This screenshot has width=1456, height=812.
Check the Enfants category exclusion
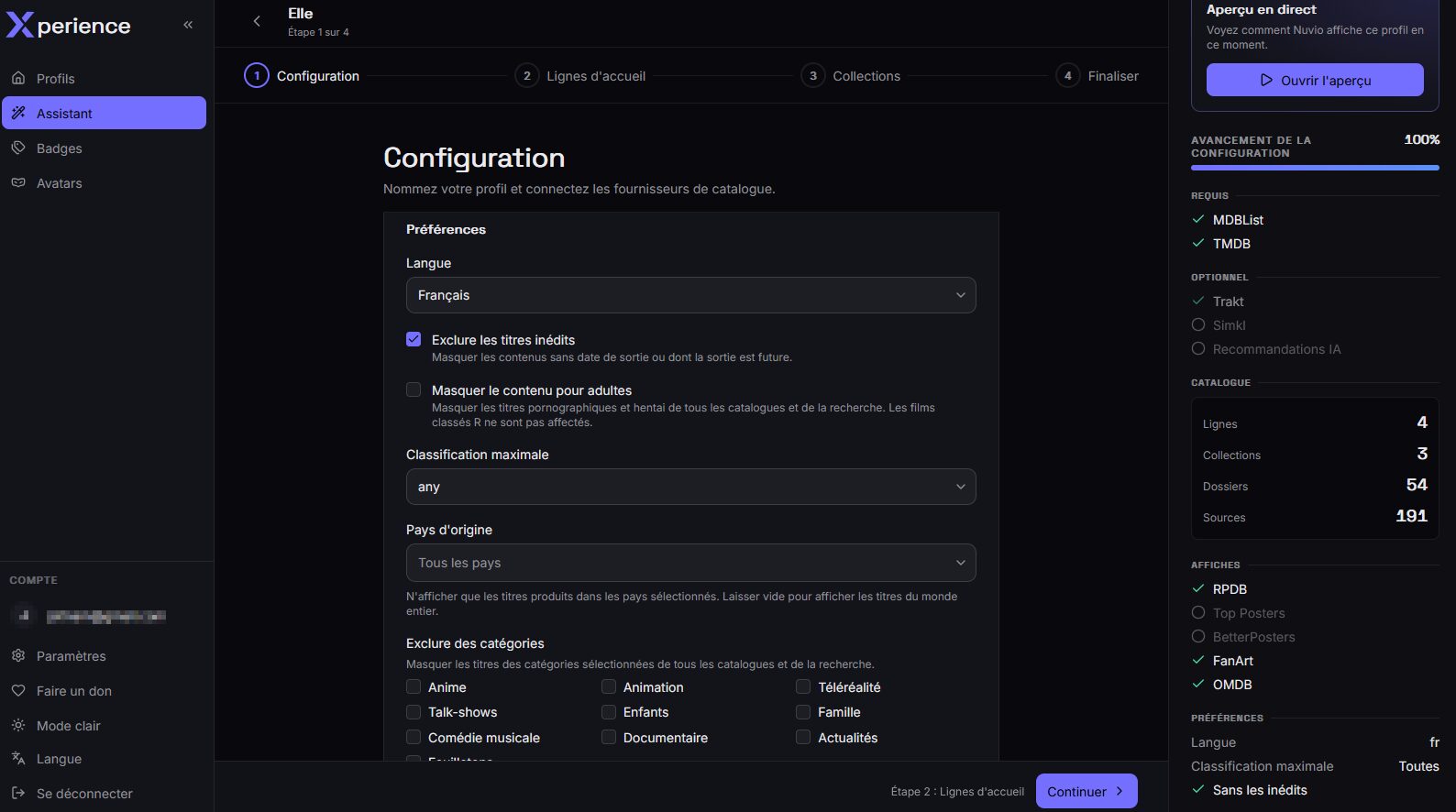pos(609,711)
